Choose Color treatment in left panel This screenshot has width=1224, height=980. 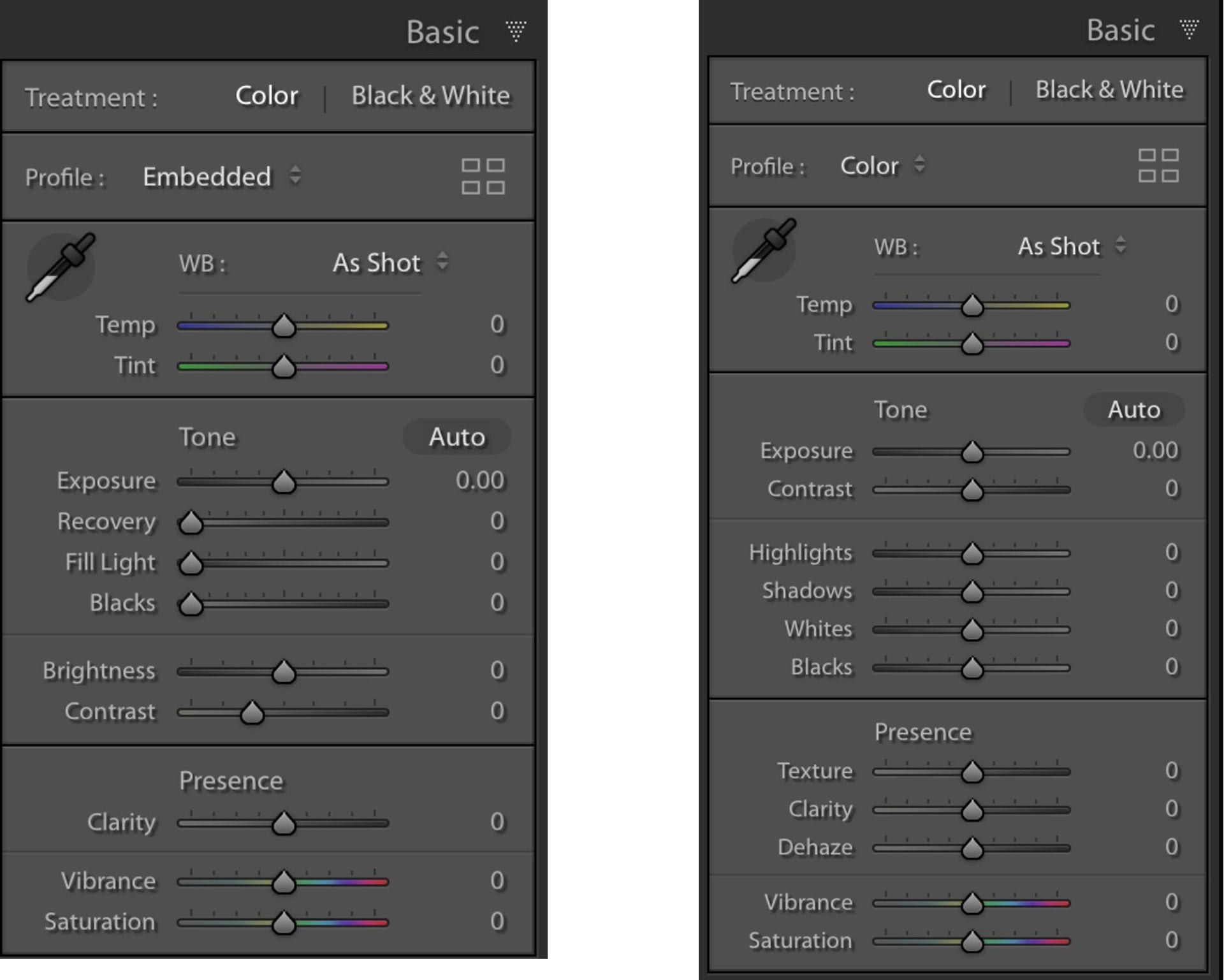click(266, 96)
